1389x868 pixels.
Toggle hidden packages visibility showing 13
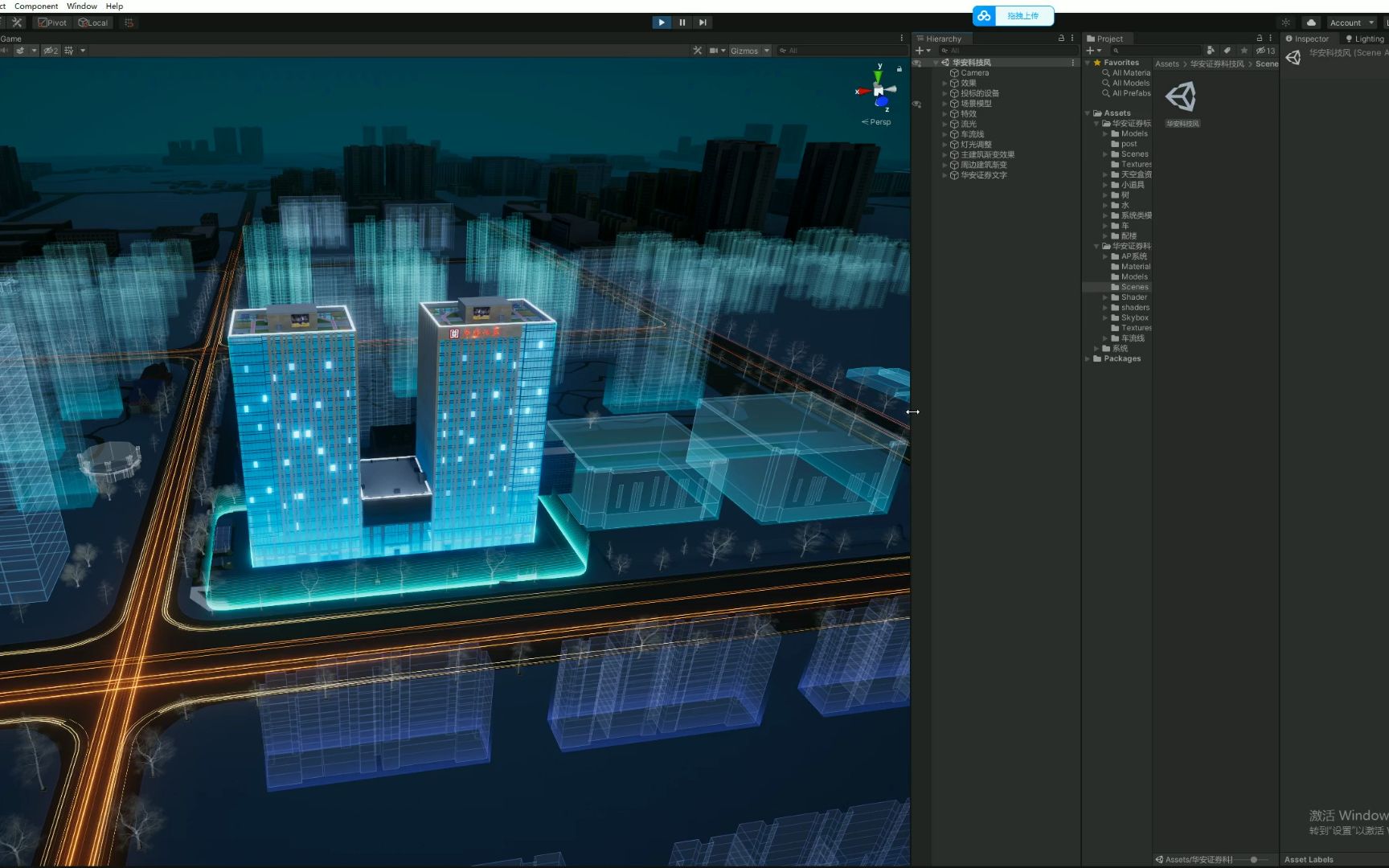[1265, 51]
